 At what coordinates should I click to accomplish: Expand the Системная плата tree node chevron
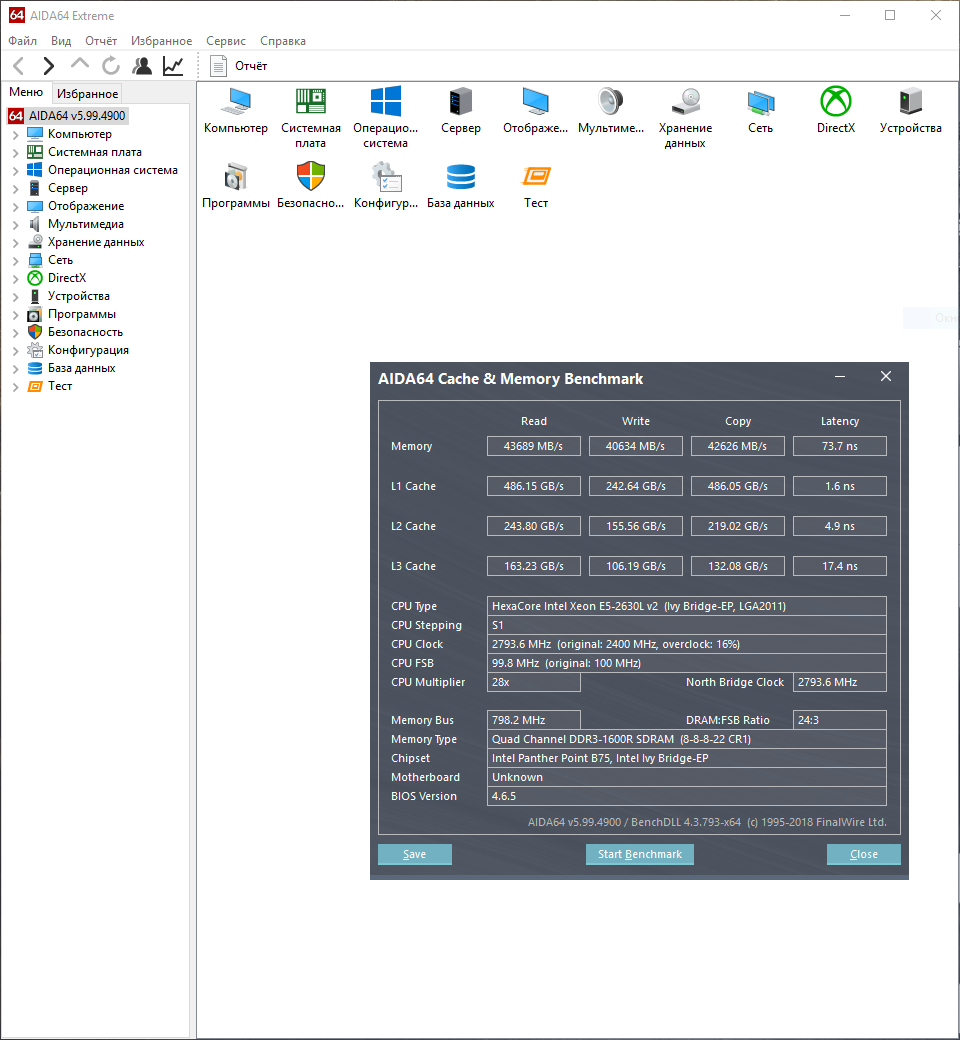15,153
